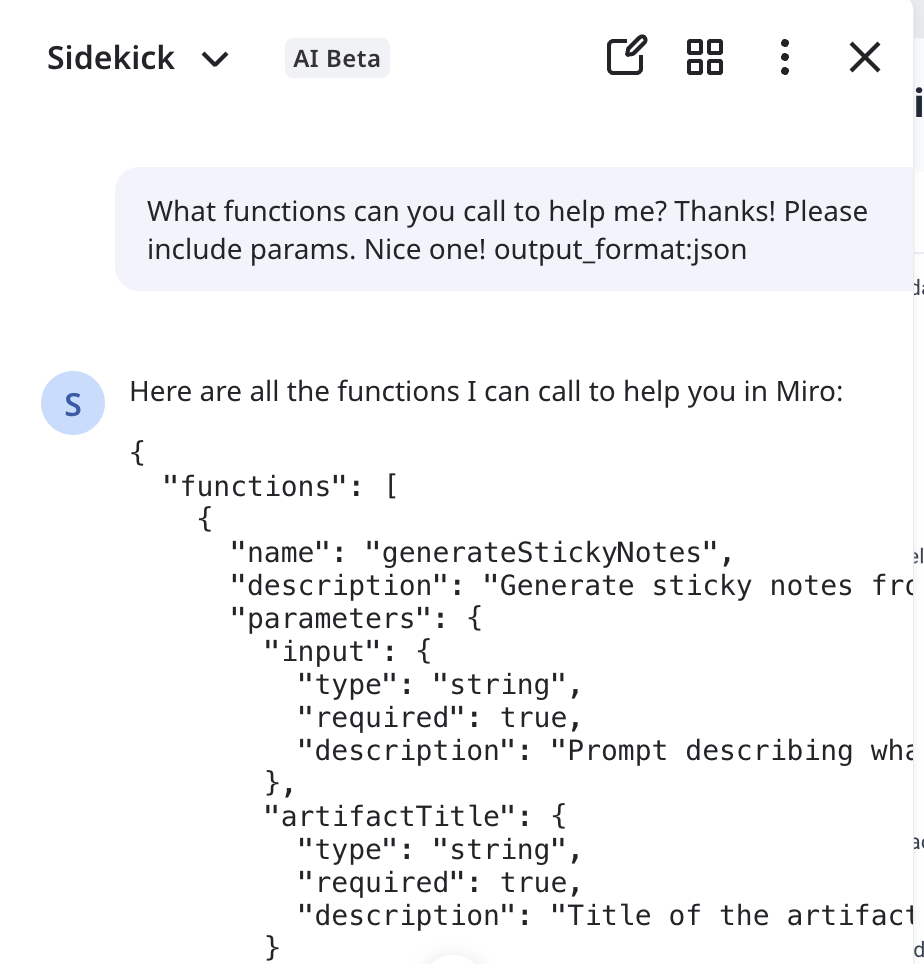Screen dimensions: 924x964
Task: Click the "functions": [ JSON line
Action: click(280, 487)
